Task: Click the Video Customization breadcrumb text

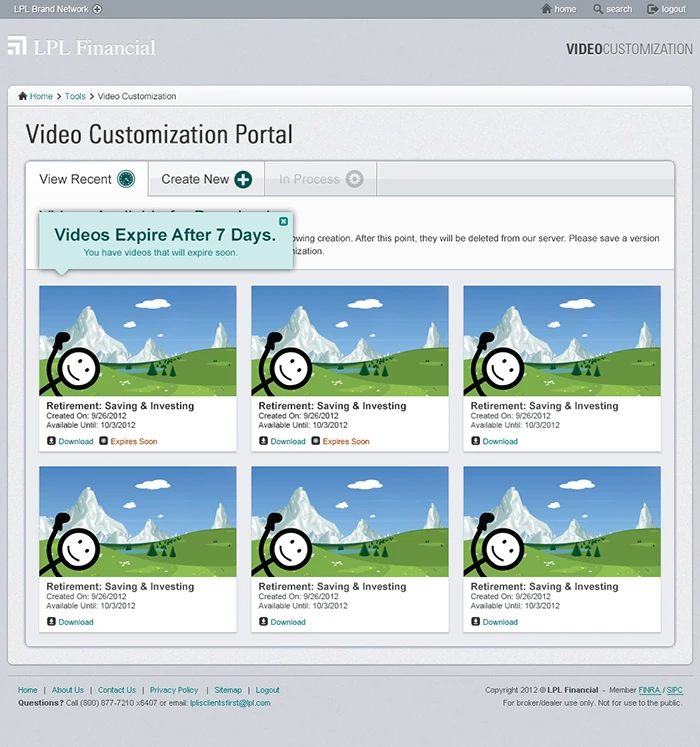Action: (137, 96)
